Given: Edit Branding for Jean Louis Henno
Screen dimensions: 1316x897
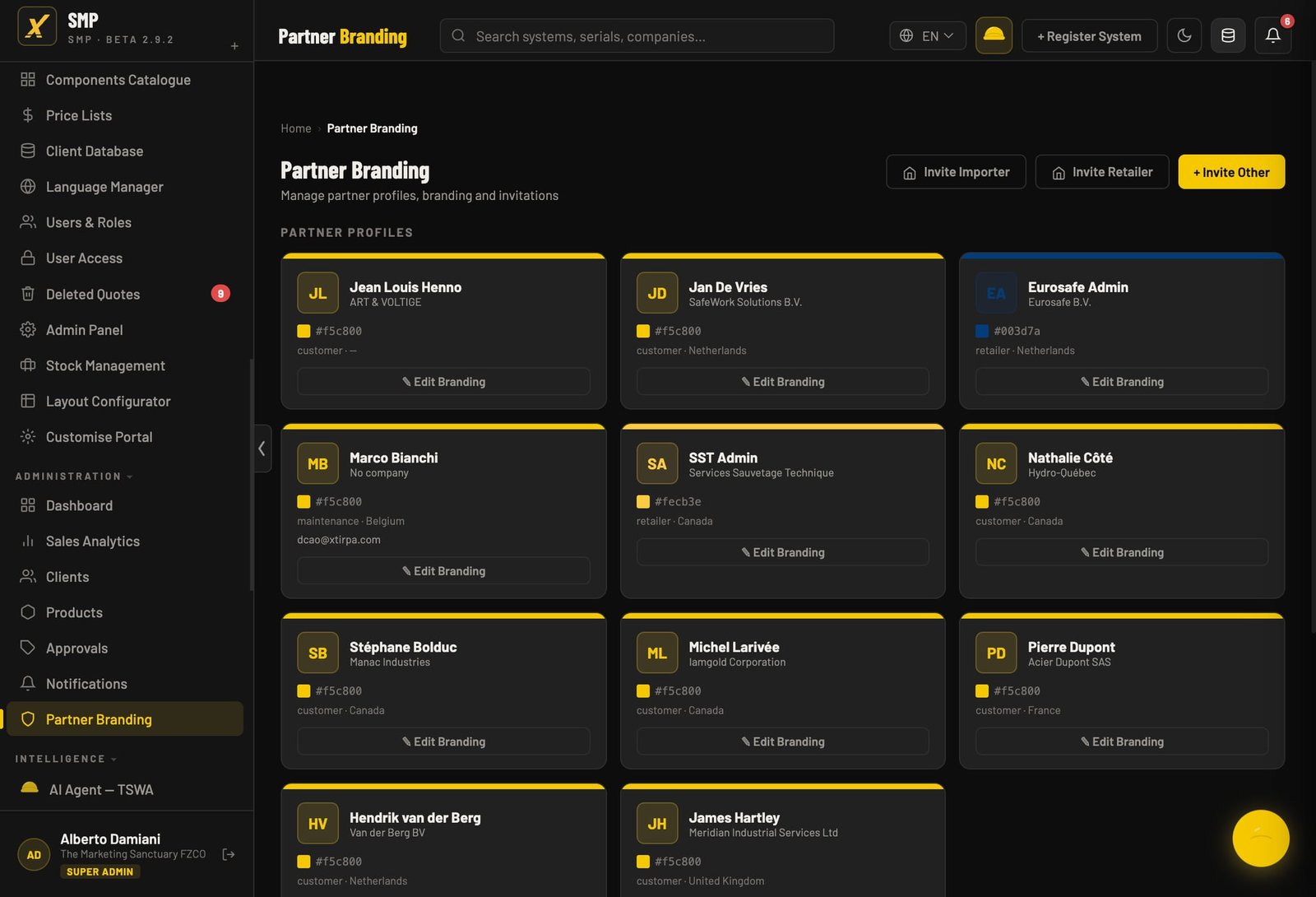Looking at the screenshot, I should (443, 382).
